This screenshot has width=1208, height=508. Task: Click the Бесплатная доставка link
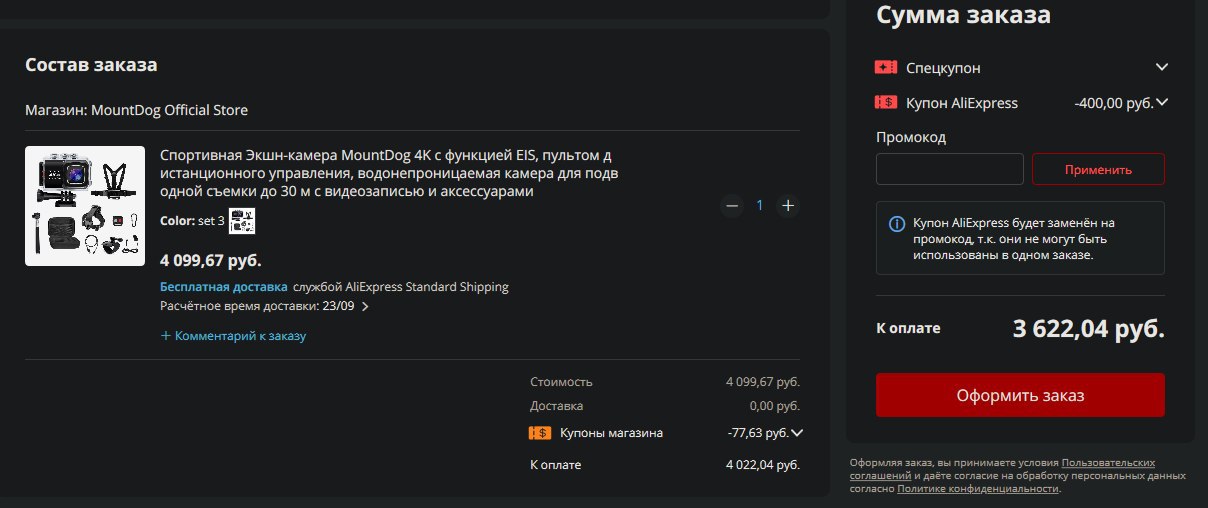coord(224,287)
